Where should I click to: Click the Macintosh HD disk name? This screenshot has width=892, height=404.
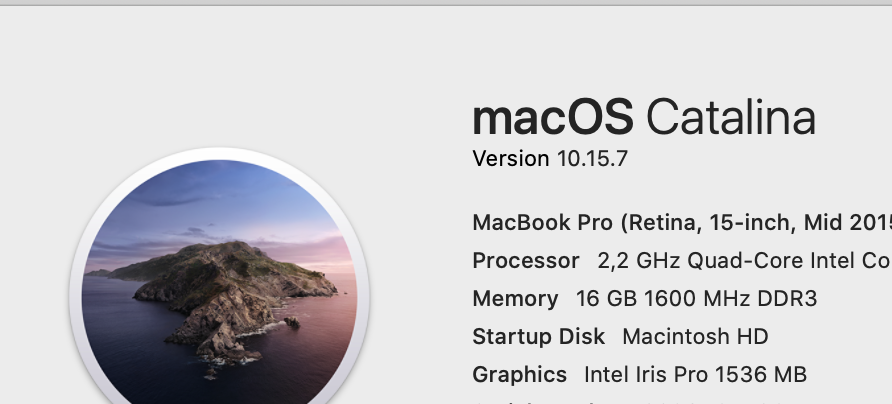pyautogui.click(x=695, y=336)
